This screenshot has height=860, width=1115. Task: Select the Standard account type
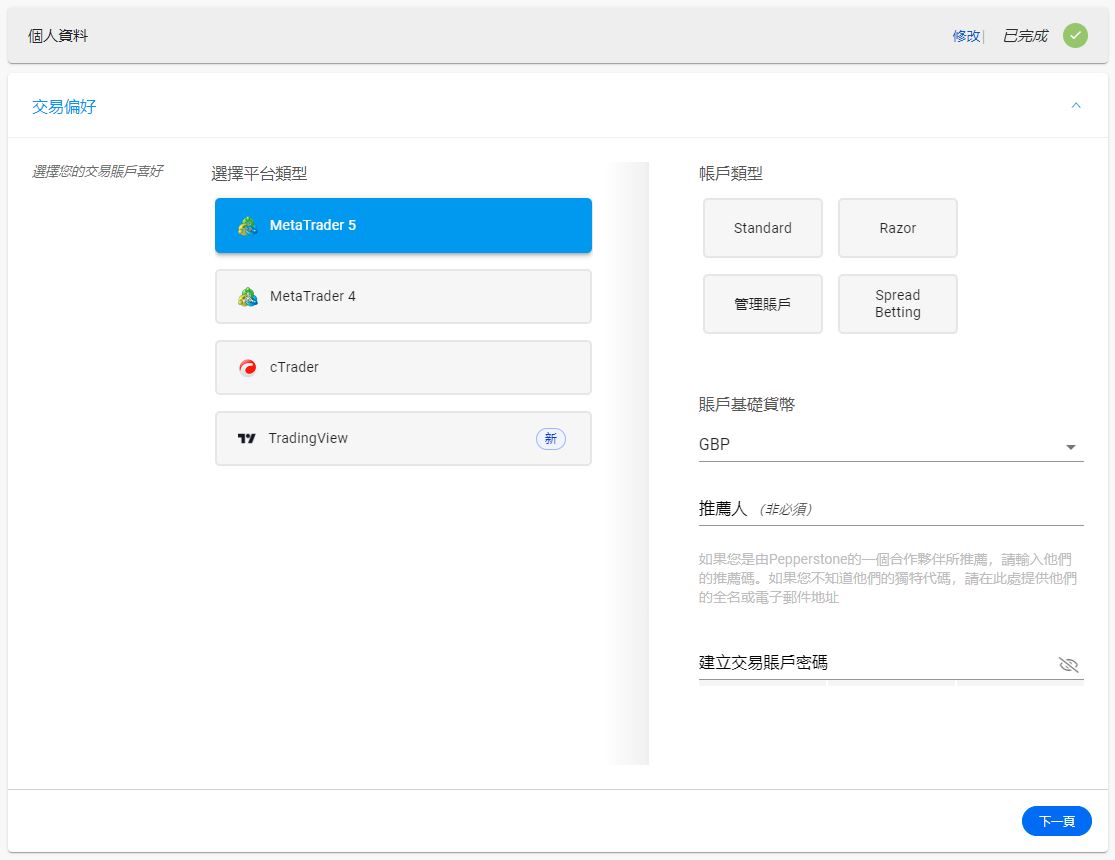(762, 228)
